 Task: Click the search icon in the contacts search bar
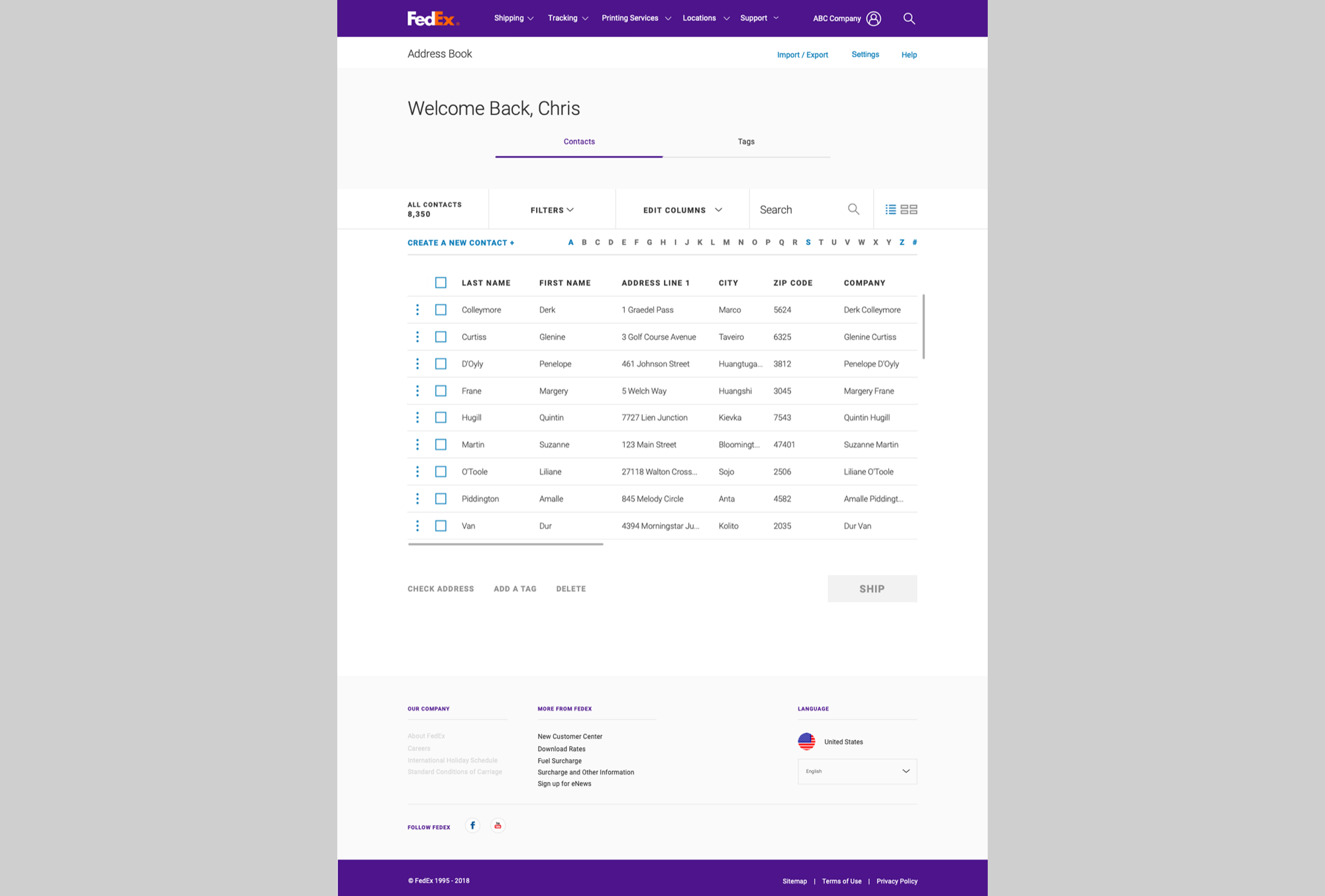tap(853, 209)
